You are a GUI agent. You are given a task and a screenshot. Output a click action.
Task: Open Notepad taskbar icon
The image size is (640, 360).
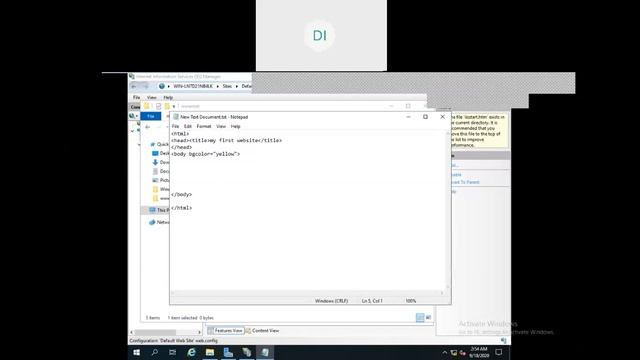[265, 352]
